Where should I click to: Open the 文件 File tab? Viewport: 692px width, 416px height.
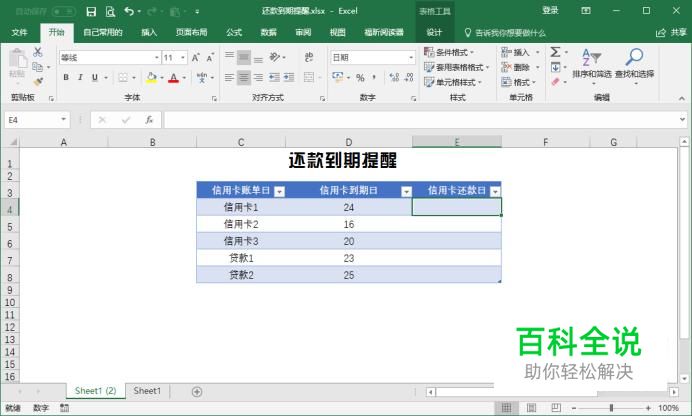click(x=19, y=32)
